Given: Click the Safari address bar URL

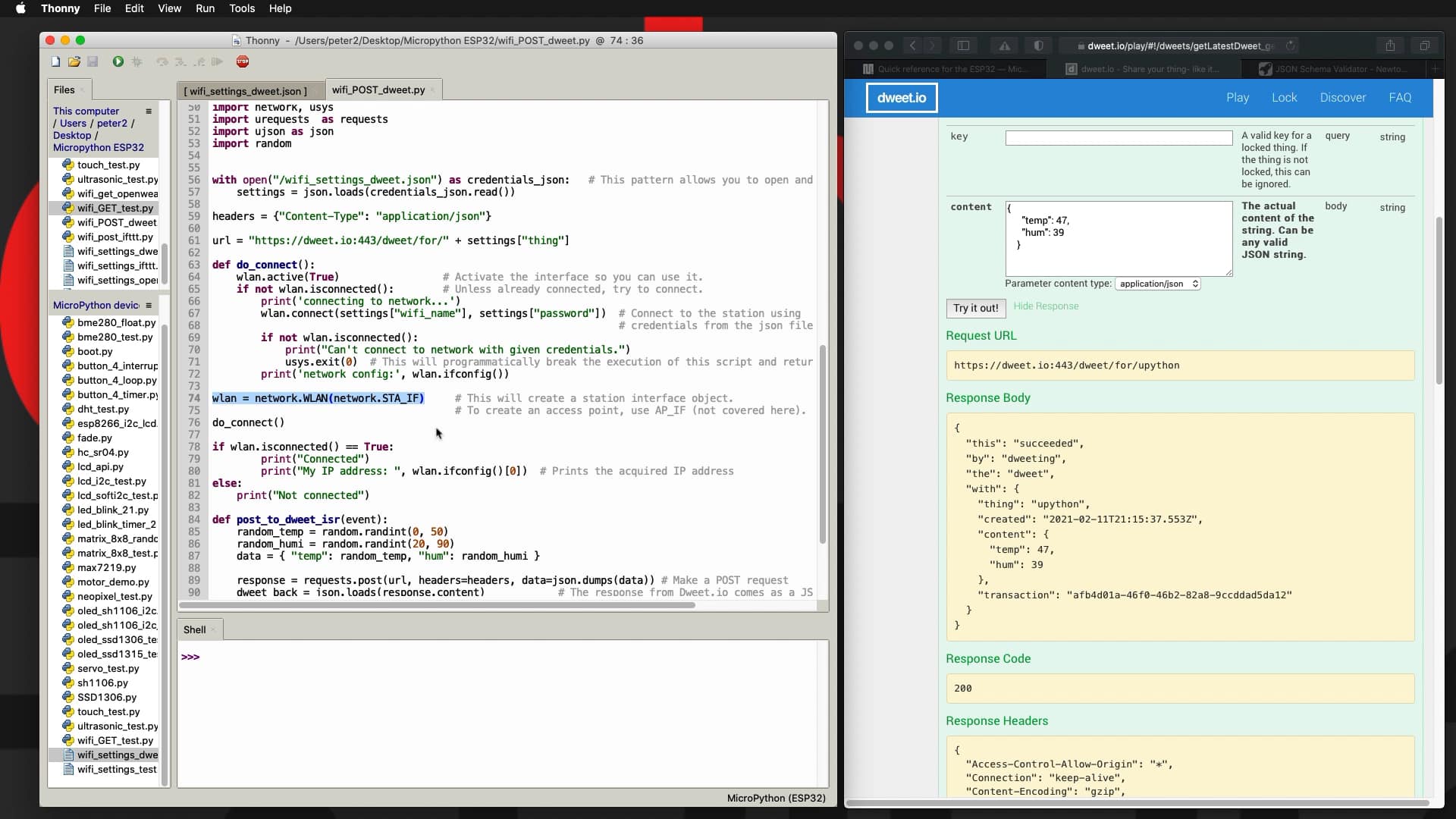Looking at the screenshot, I should (1180, 45).
